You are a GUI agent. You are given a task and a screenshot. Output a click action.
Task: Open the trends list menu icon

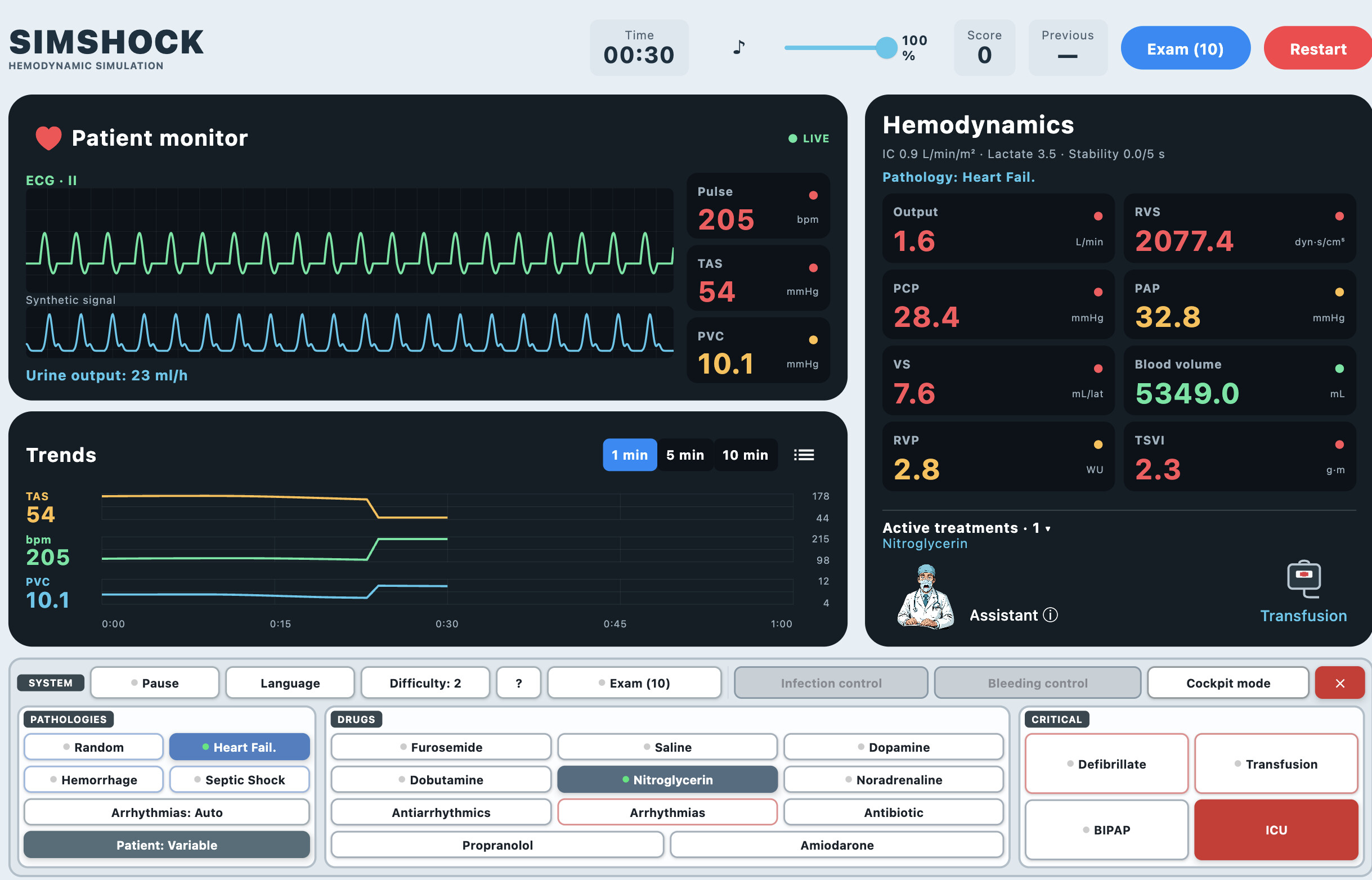click(x=804, y=455)
